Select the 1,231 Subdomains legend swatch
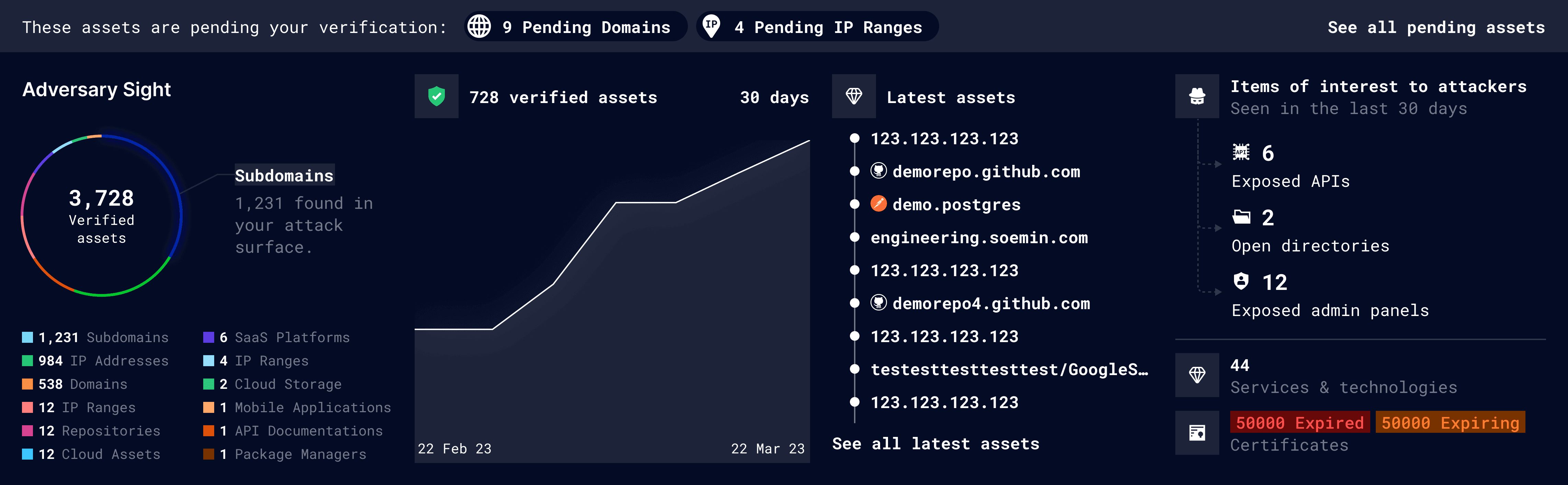 click(27, 338)
